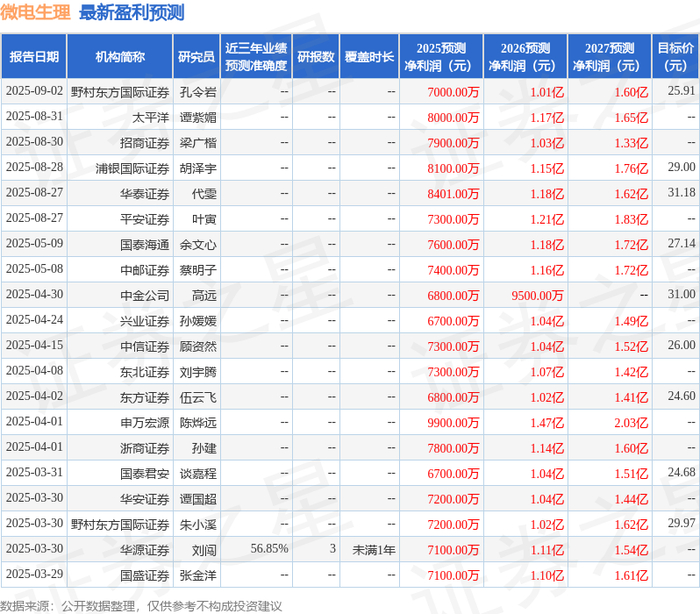Image resolution: width=700 pixels, height=614 pixels.
Task: Select target price 27.14
Action: tap(681, 244)
